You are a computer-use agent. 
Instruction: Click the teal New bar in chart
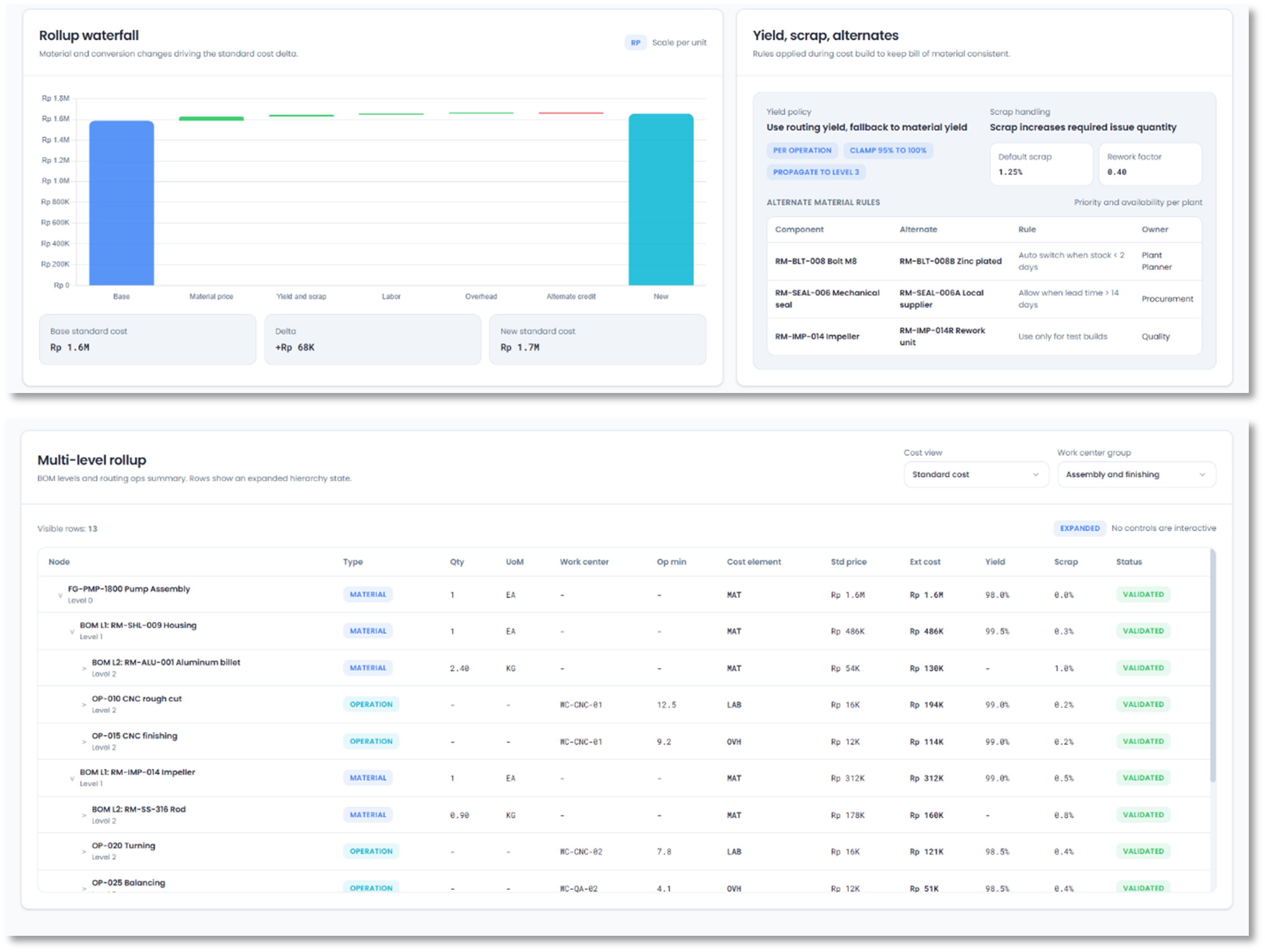pyautogui.click(x=661, y=200)
